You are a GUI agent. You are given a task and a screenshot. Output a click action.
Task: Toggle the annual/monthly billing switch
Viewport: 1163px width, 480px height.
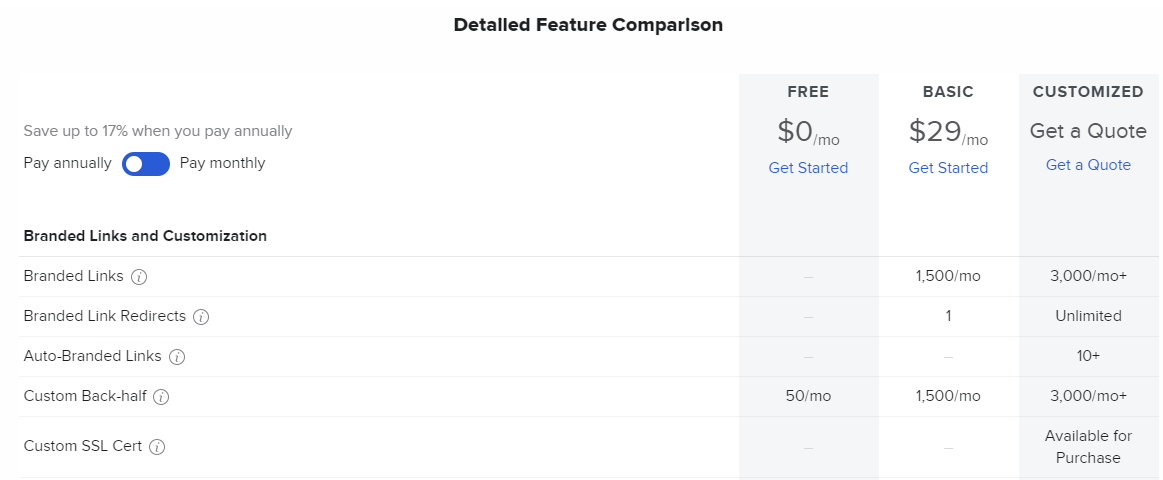pos(146,164)
